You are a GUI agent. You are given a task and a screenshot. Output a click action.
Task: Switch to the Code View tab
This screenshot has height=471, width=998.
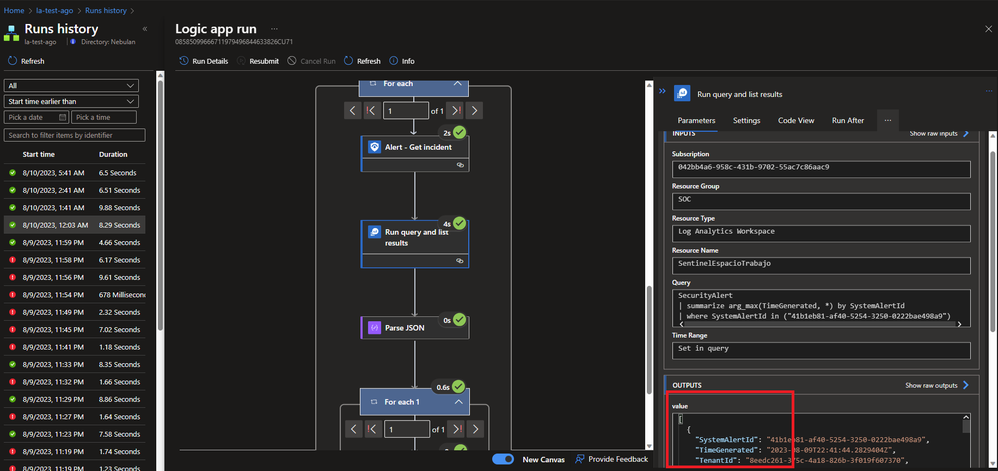click(796, 120)
